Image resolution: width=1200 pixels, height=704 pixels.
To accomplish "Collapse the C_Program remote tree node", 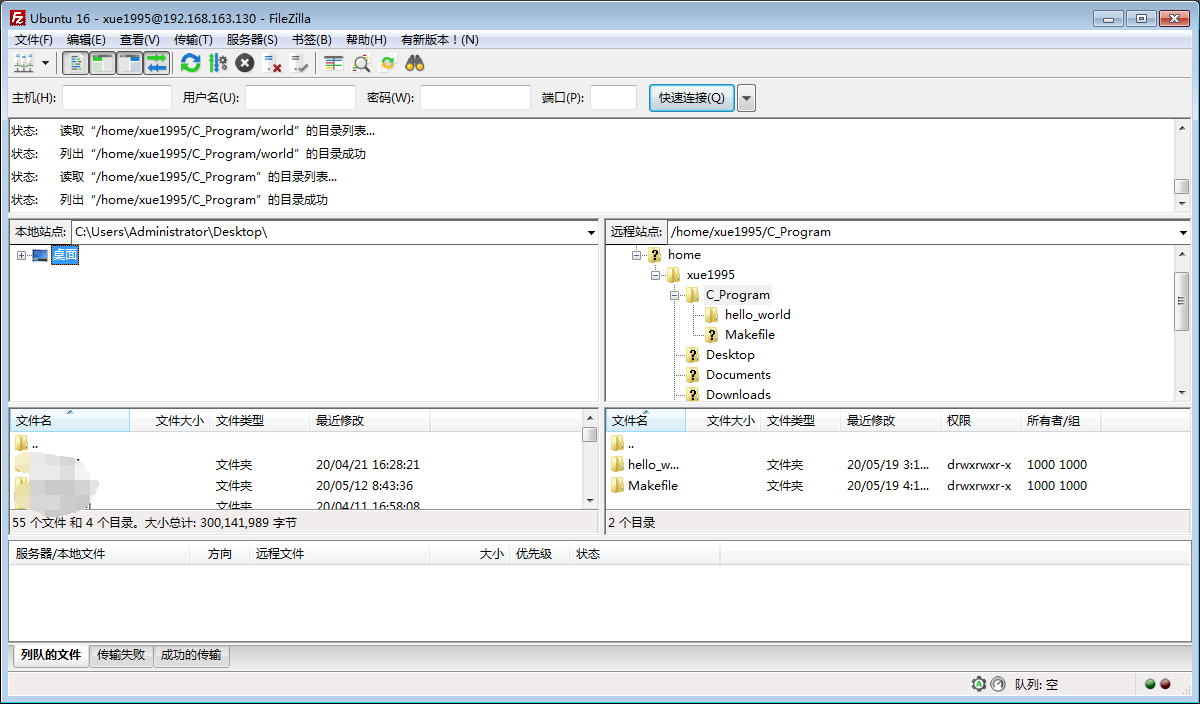I will pyautogui.click(x=675, y=295).
